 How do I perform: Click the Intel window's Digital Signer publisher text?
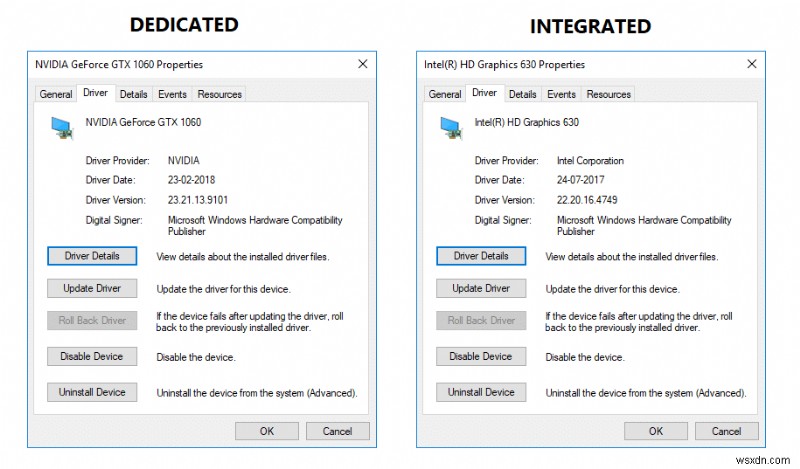coord(644,226)
